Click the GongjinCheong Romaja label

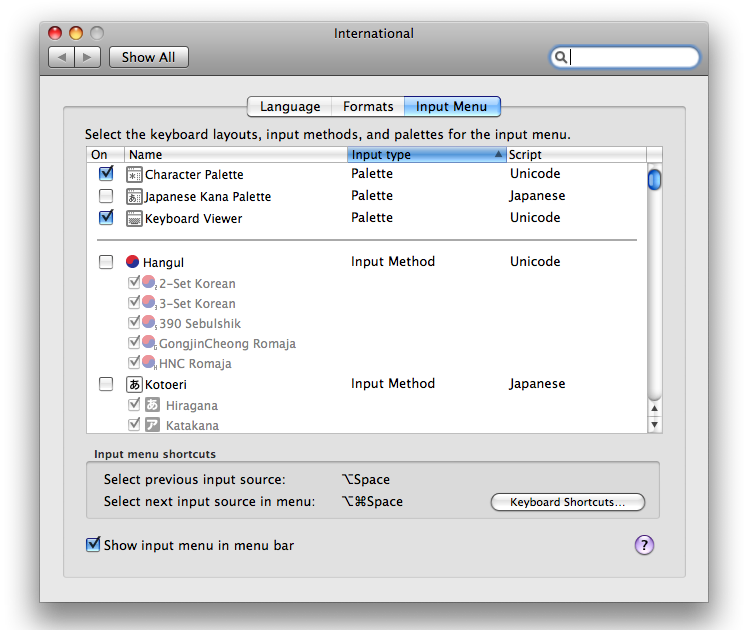click(227, 343)
